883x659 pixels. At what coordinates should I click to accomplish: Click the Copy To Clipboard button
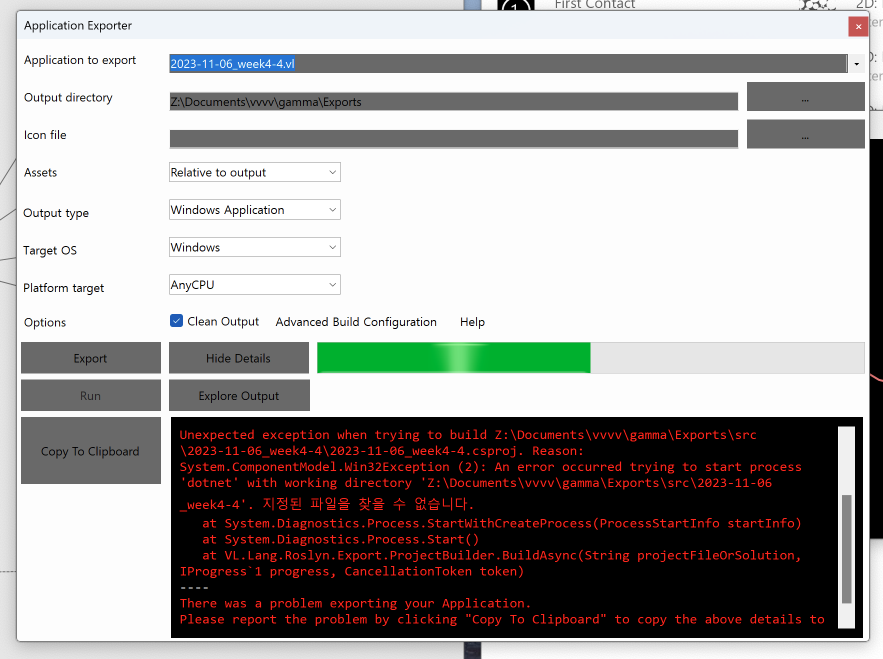click(91, 451)
